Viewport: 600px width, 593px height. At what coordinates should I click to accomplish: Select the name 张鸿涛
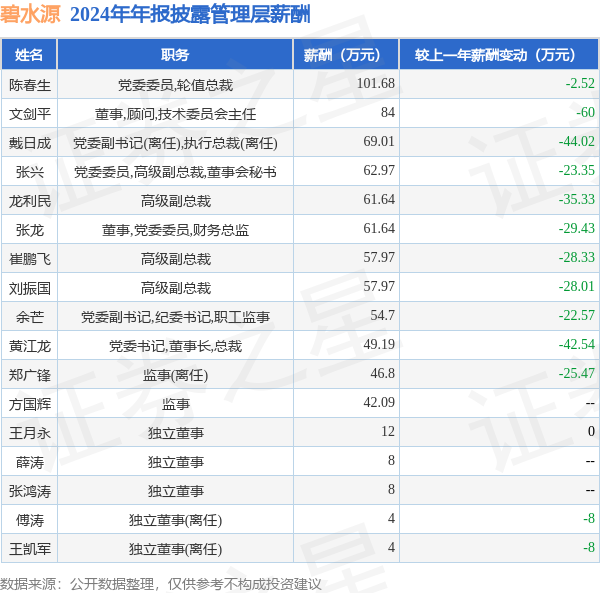(30, 491)
